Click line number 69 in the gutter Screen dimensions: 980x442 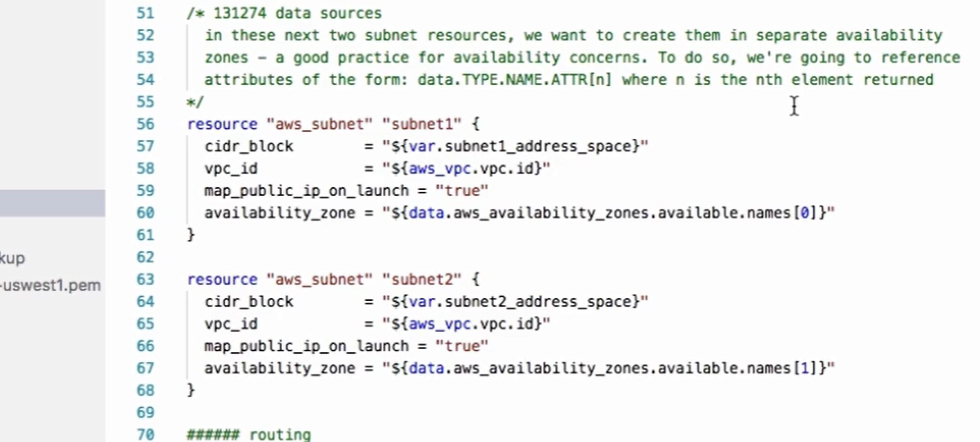[x=145, y=413]
